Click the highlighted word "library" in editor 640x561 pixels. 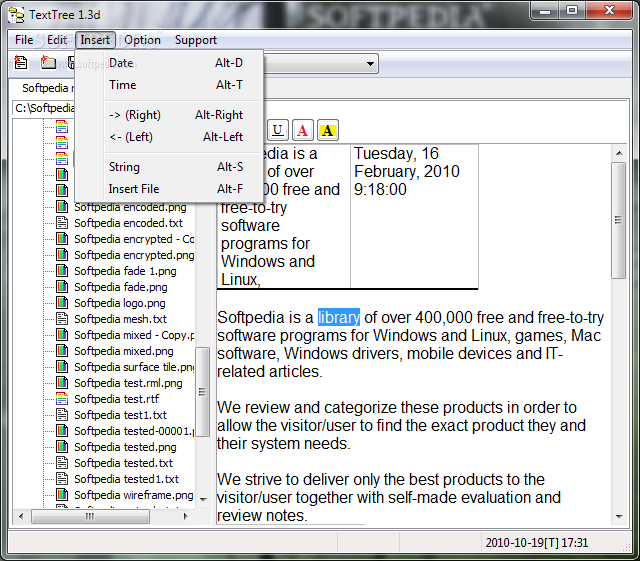tap(339, 317)
